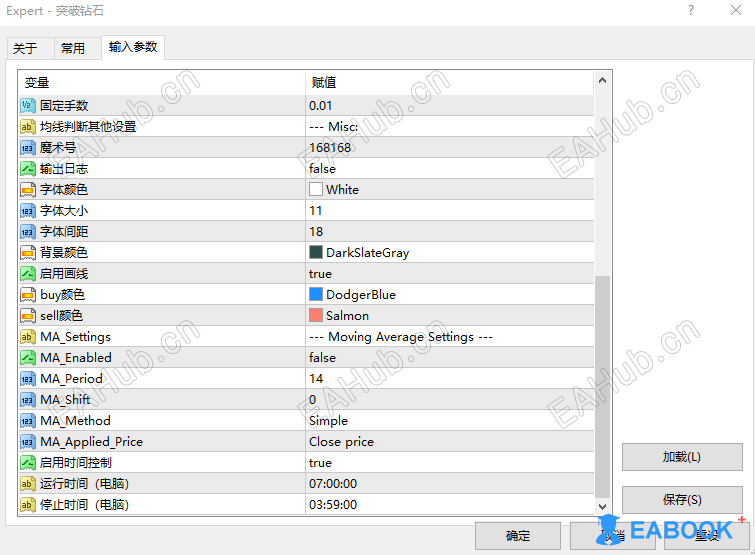Click the 字体间距 value 18
755x555 pixels.
[316, 232]
